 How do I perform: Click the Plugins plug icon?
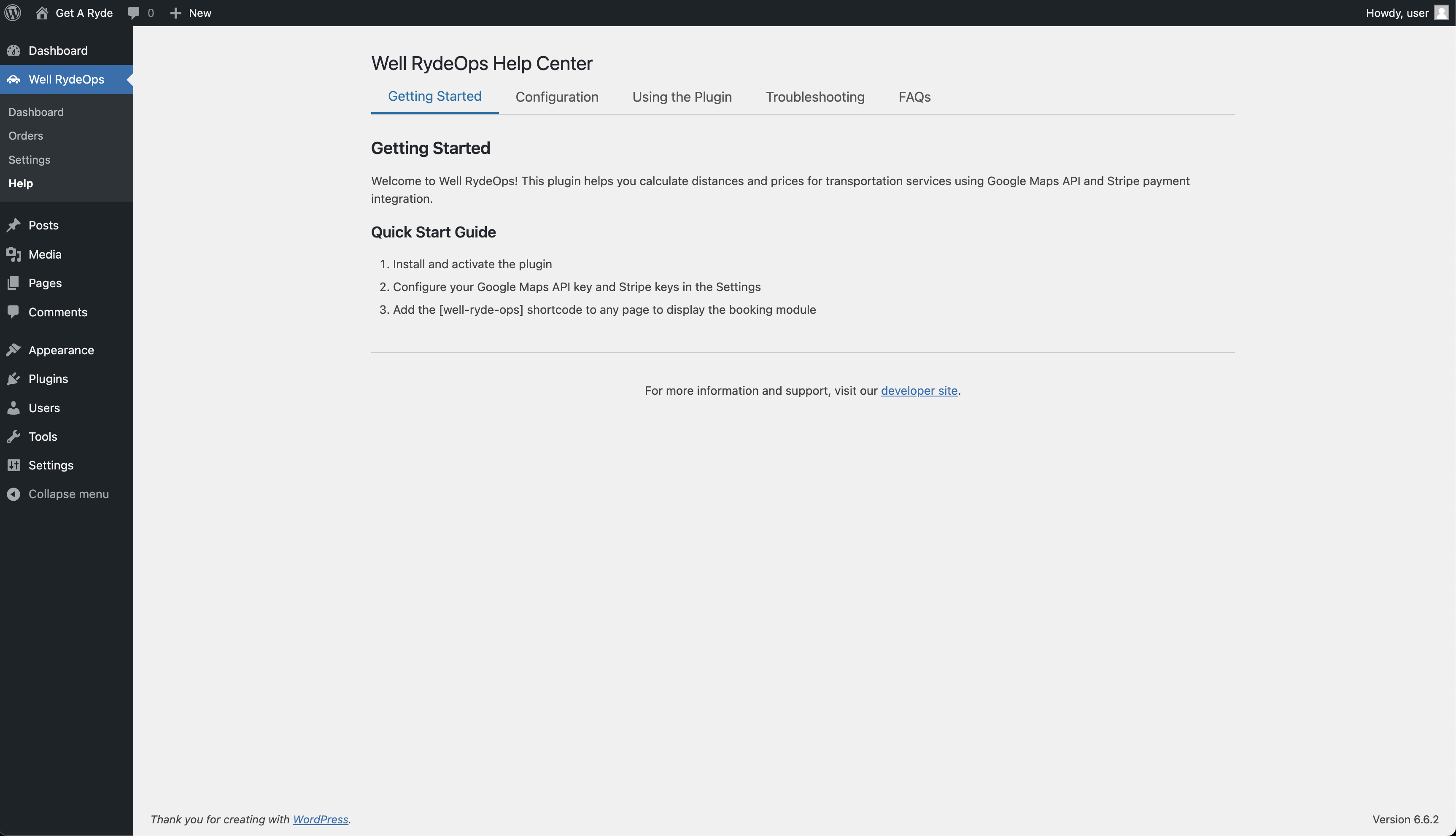point(14,378)
